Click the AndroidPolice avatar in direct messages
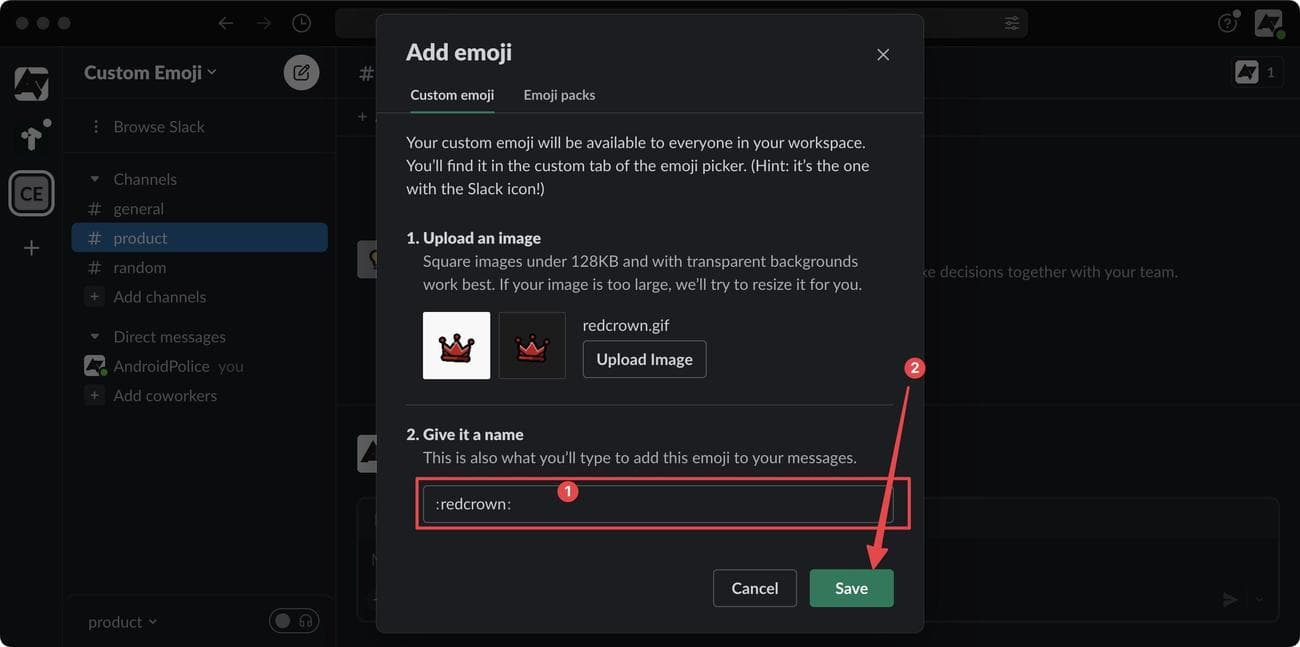Image resolution: width=1300 pixels, height=647 pixels. (93, 365)
